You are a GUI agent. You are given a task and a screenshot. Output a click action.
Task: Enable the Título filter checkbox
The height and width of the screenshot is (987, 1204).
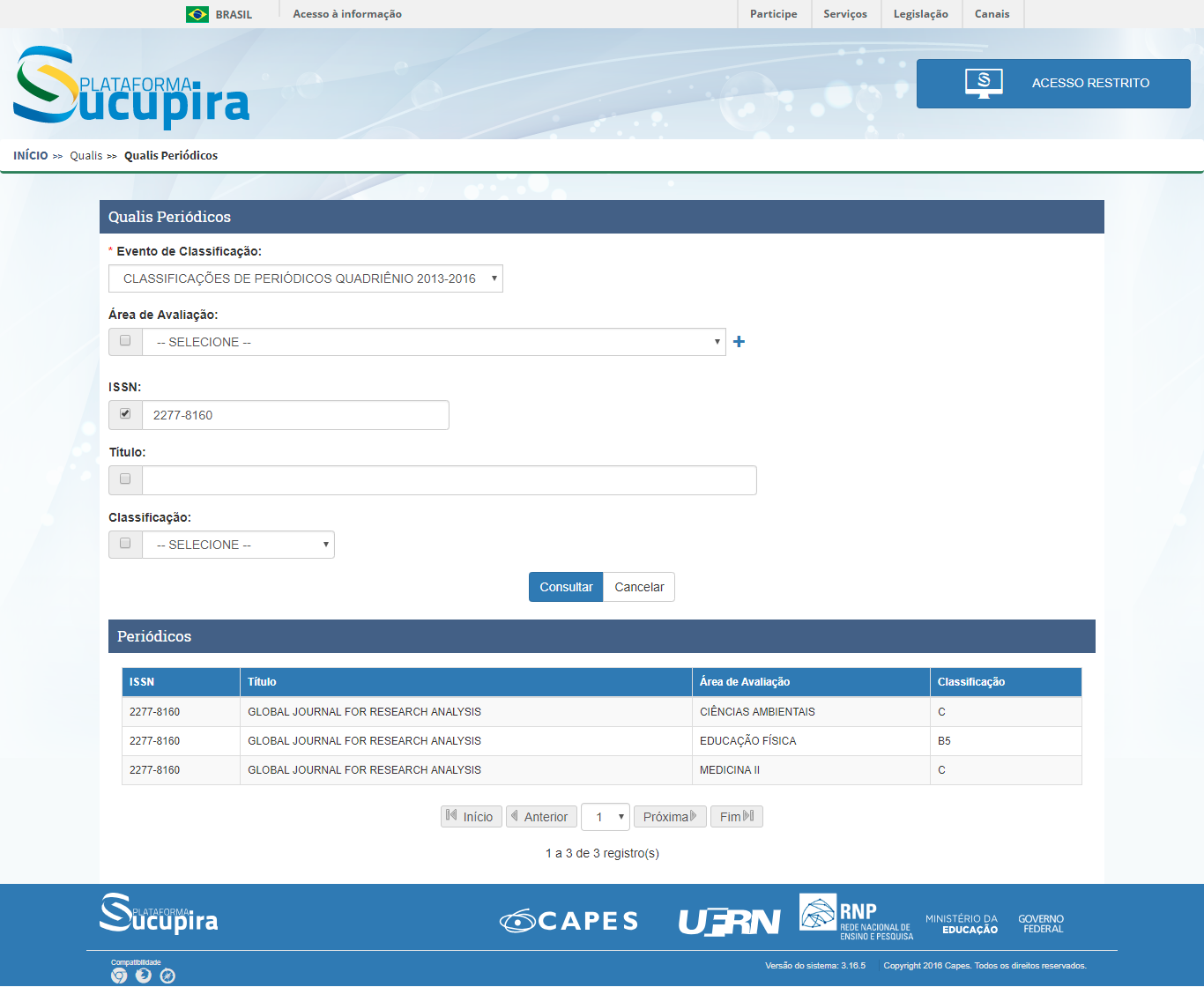125,479
